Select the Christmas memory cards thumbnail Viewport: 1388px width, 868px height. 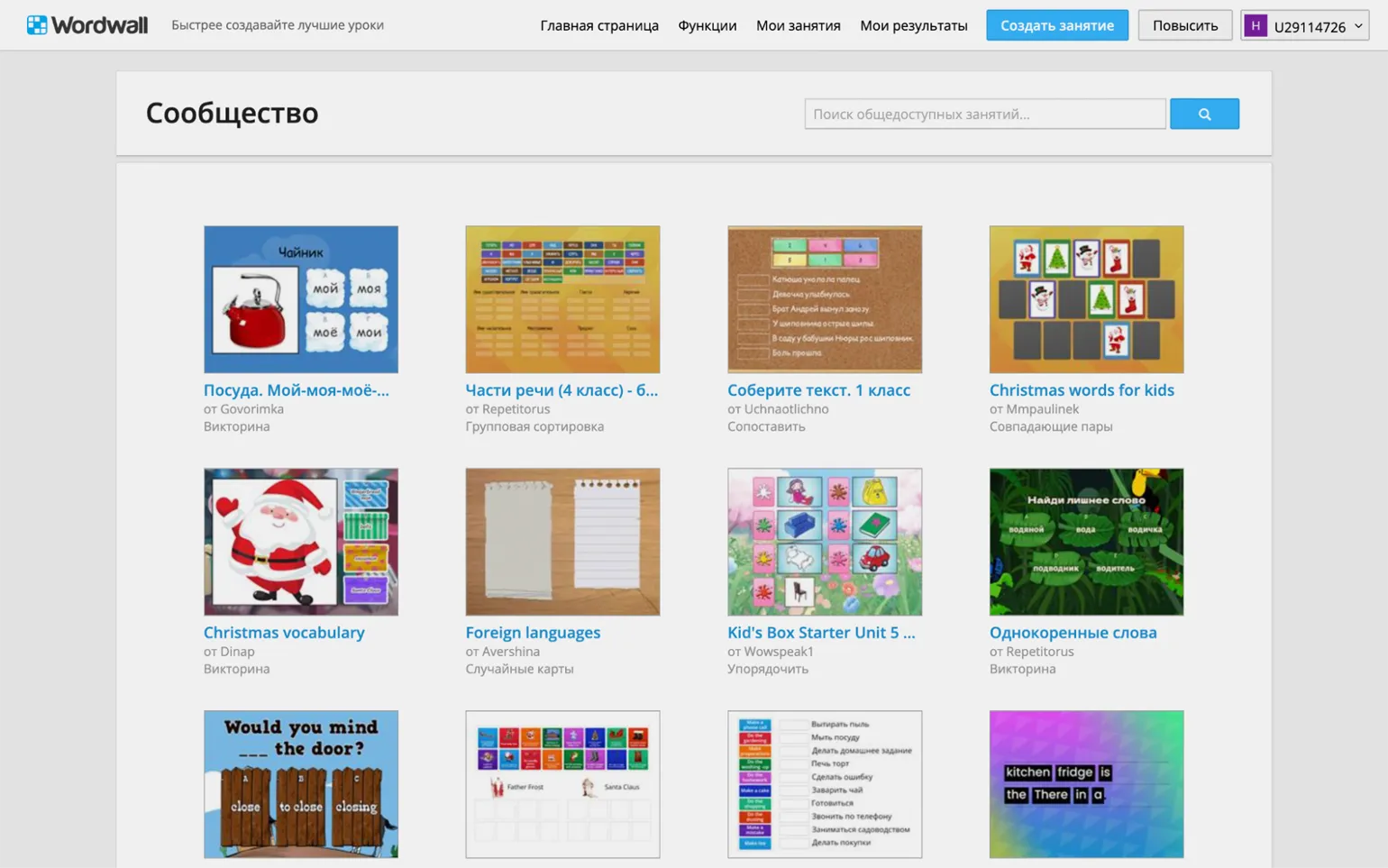[x=1085, y=299]
